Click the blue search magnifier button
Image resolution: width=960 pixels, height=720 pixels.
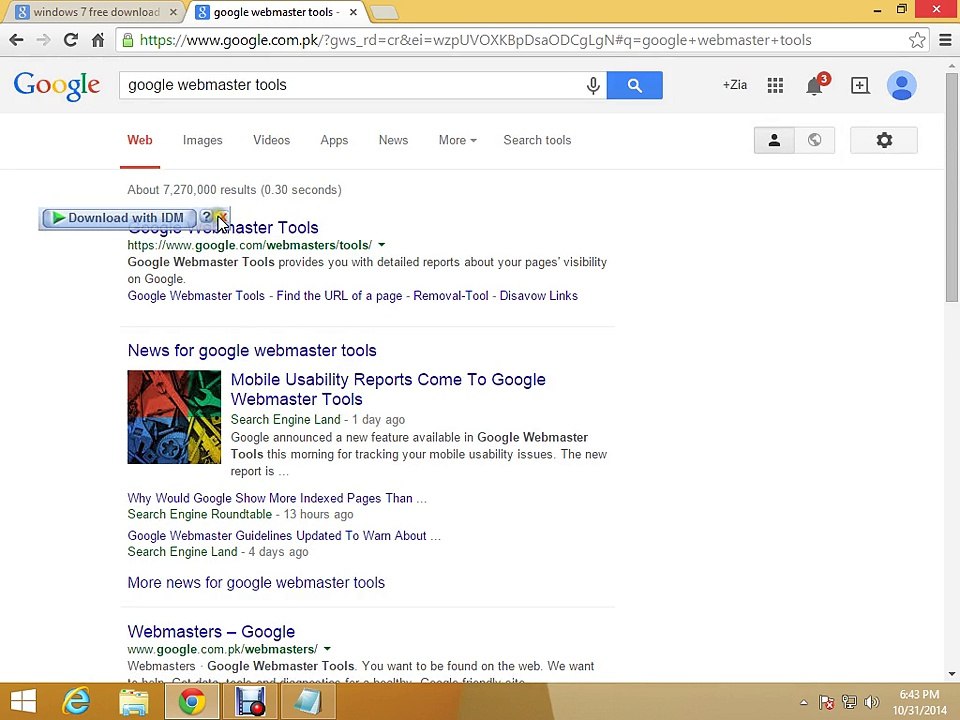634,85
